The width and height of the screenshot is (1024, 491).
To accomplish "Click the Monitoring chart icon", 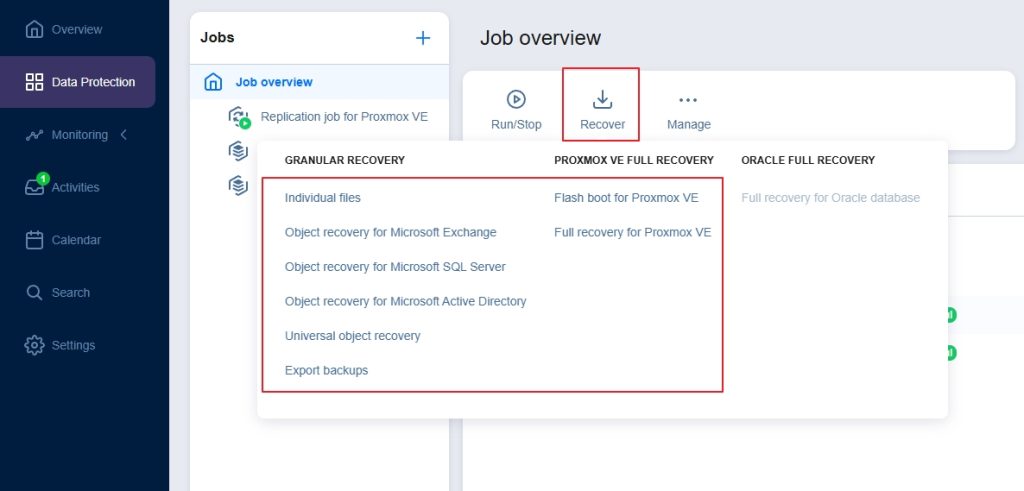I will click(34, 135).
